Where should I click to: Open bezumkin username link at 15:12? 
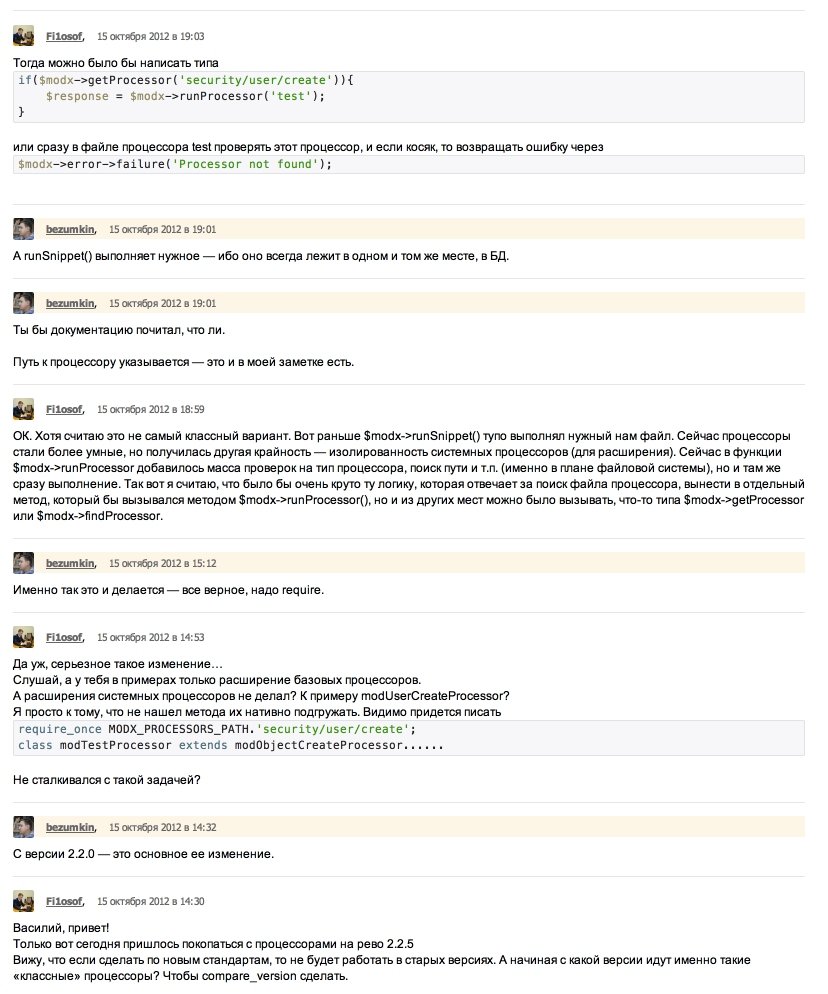click(x=70, y=564)
